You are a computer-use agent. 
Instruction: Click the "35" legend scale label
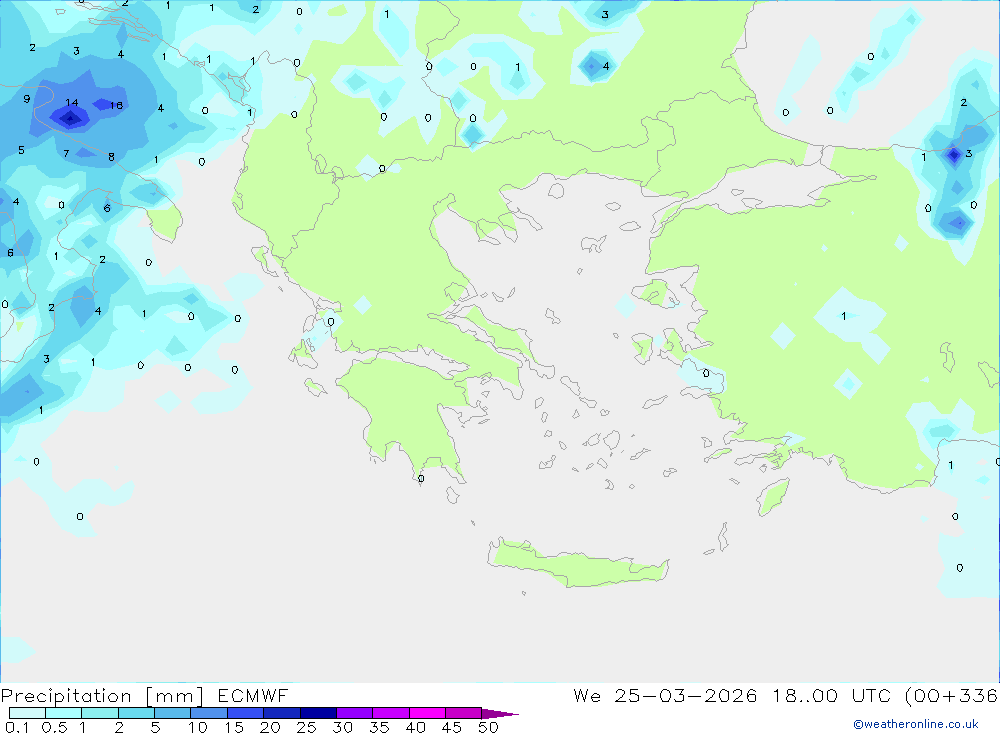coord(379,727)
